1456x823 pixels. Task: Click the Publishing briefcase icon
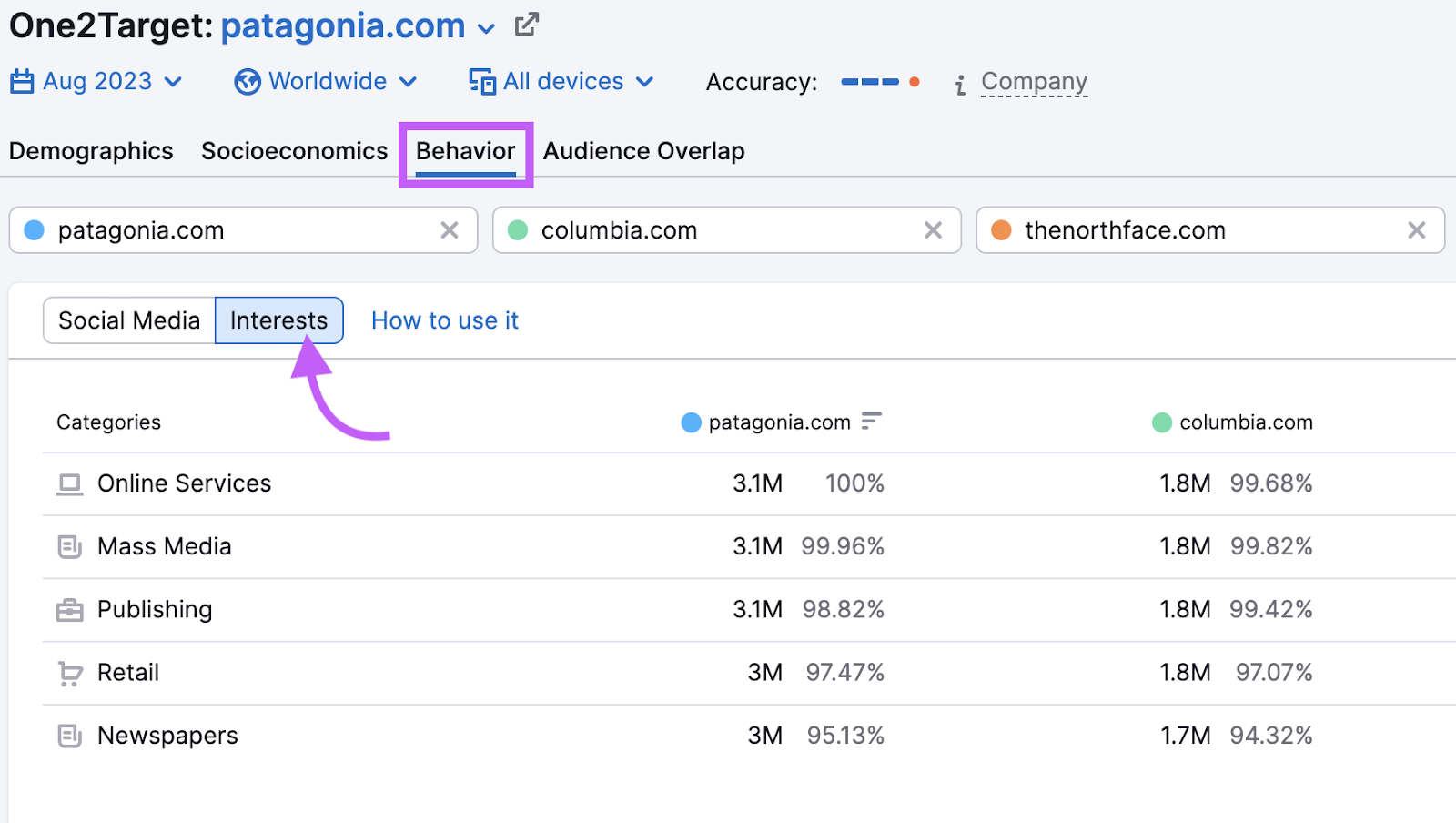click(x=70, y=610)
